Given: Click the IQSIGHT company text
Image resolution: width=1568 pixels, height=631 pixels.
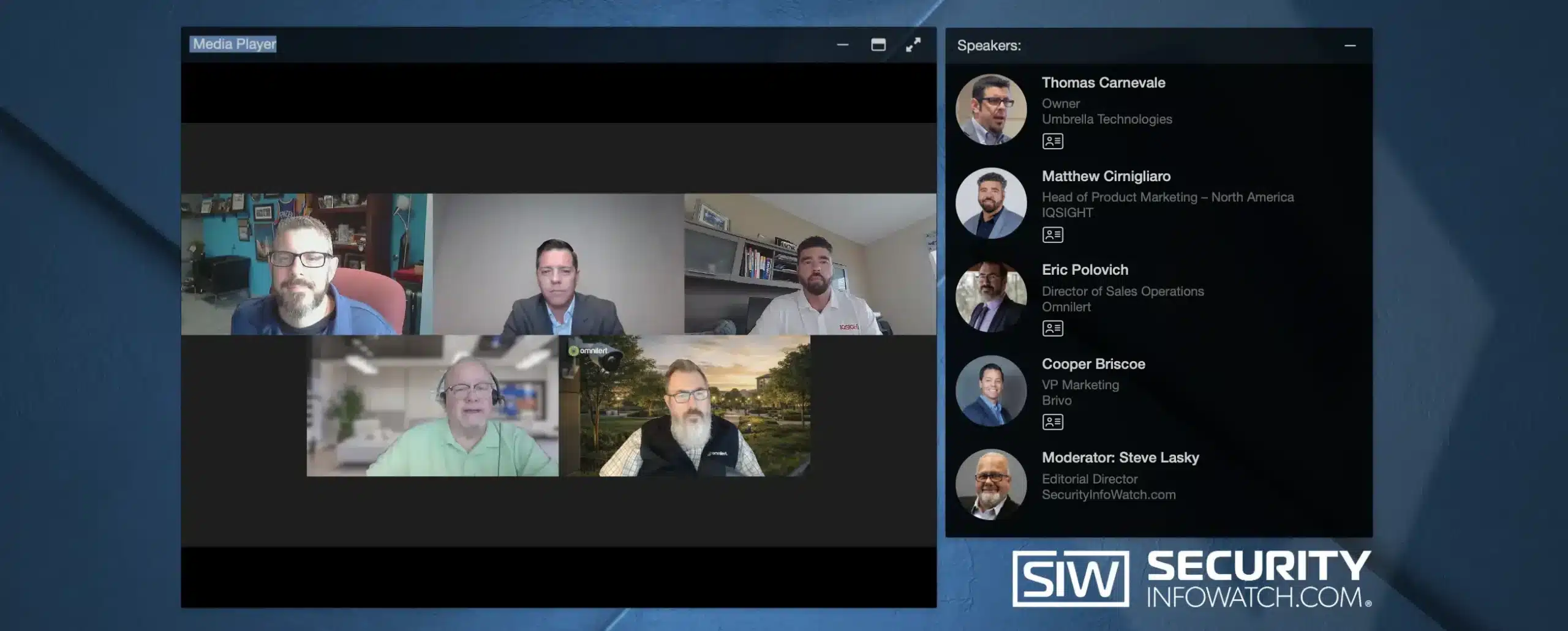Looking at the screenshot, I should (1067, 213).
